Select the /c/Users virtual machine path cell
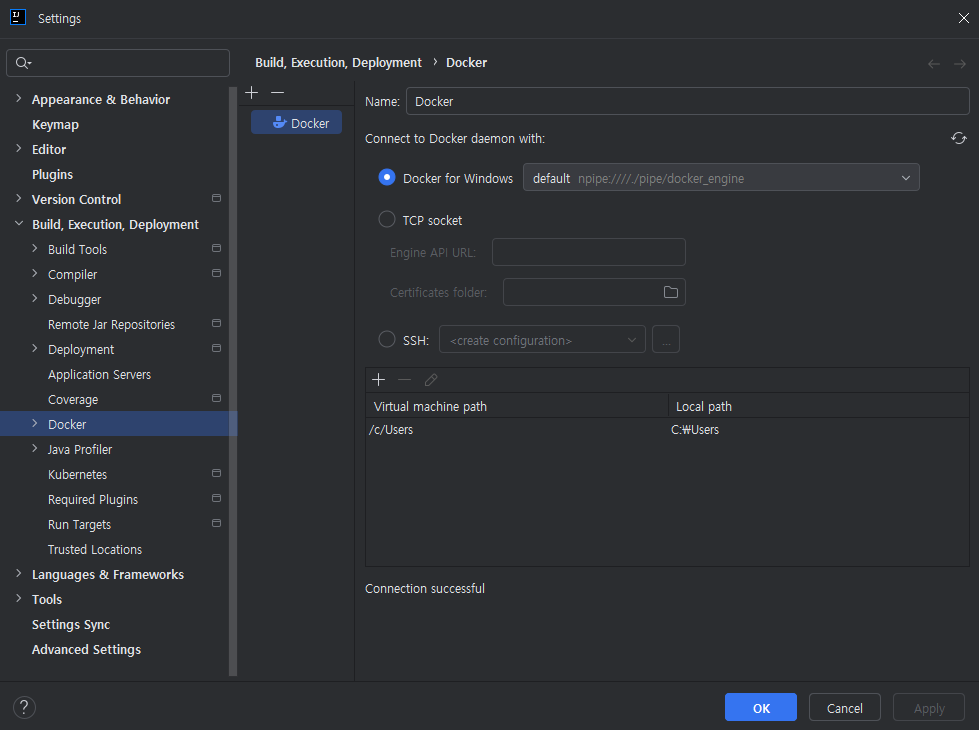The image size is (979, 730). tap(516, 430)
